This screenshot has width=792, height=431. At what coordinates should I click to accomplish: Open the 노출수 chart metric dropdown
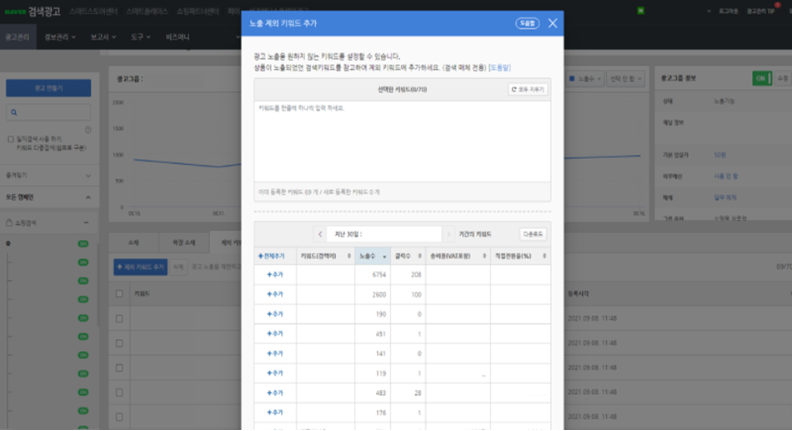pos(584,78)
